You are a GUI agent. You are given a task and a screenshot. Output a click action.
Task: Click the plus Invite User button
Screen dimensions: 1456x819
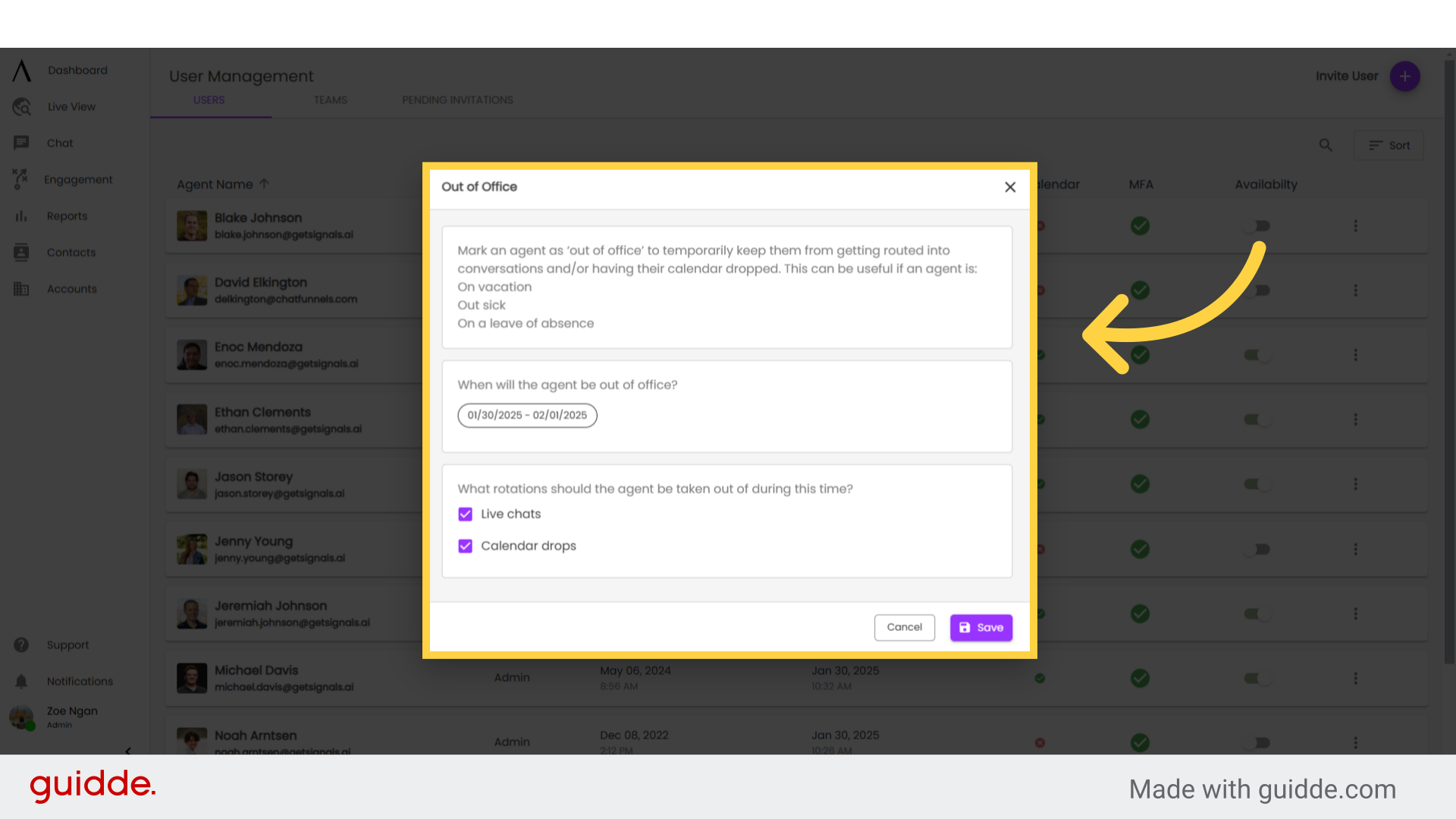1405,77
